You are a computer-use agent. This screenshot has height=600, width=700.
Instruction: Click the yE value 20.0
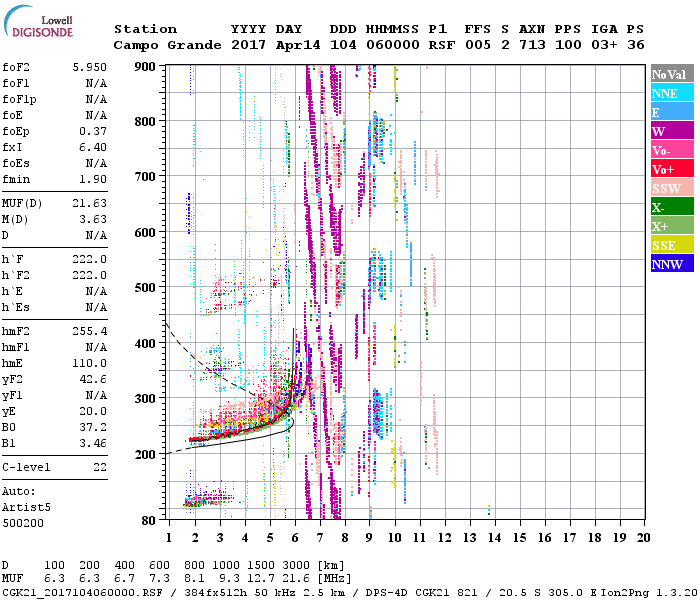point(93,411)
